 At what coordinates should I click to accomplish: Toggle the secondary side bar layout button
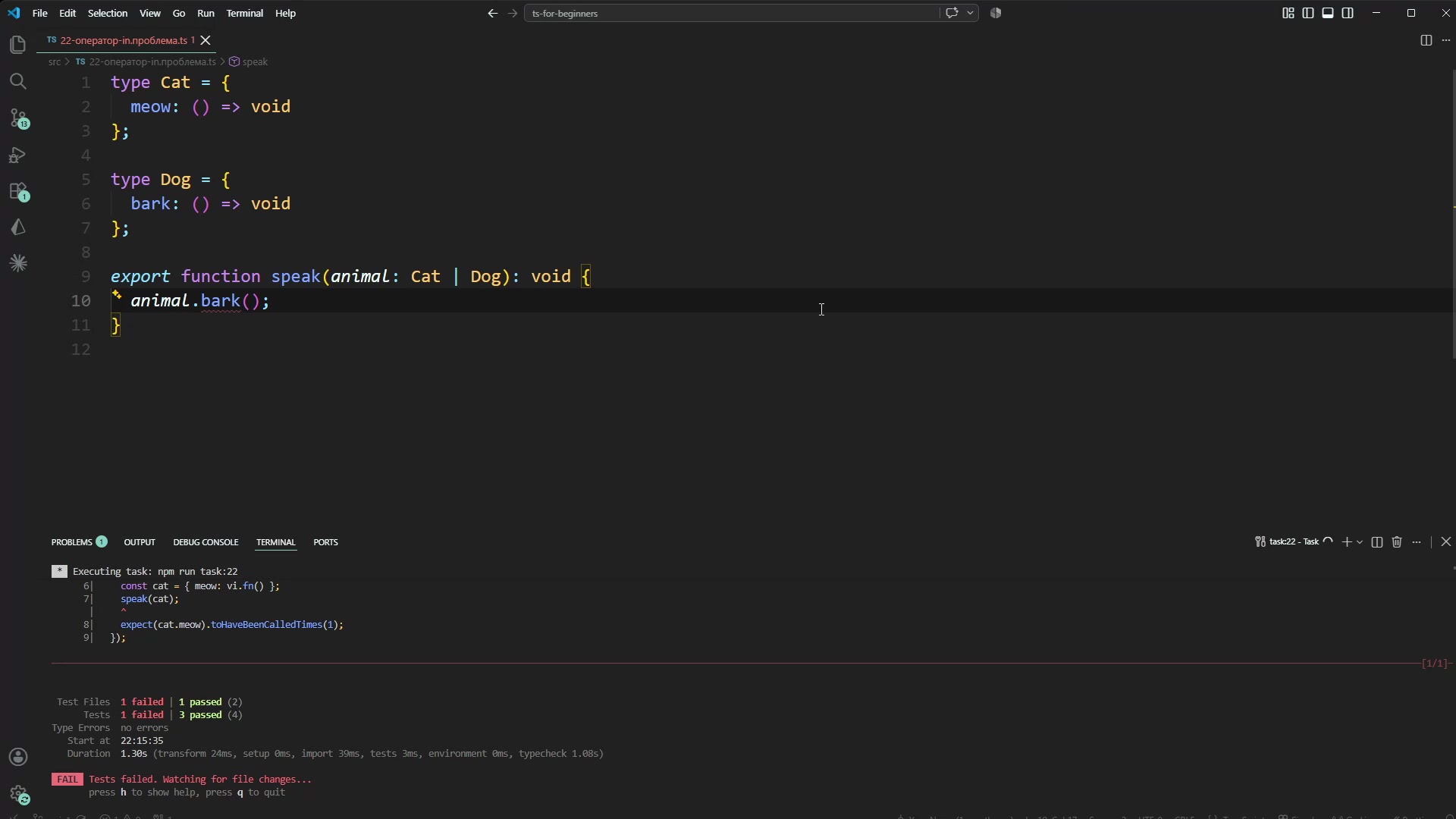tap(1348, 13)
